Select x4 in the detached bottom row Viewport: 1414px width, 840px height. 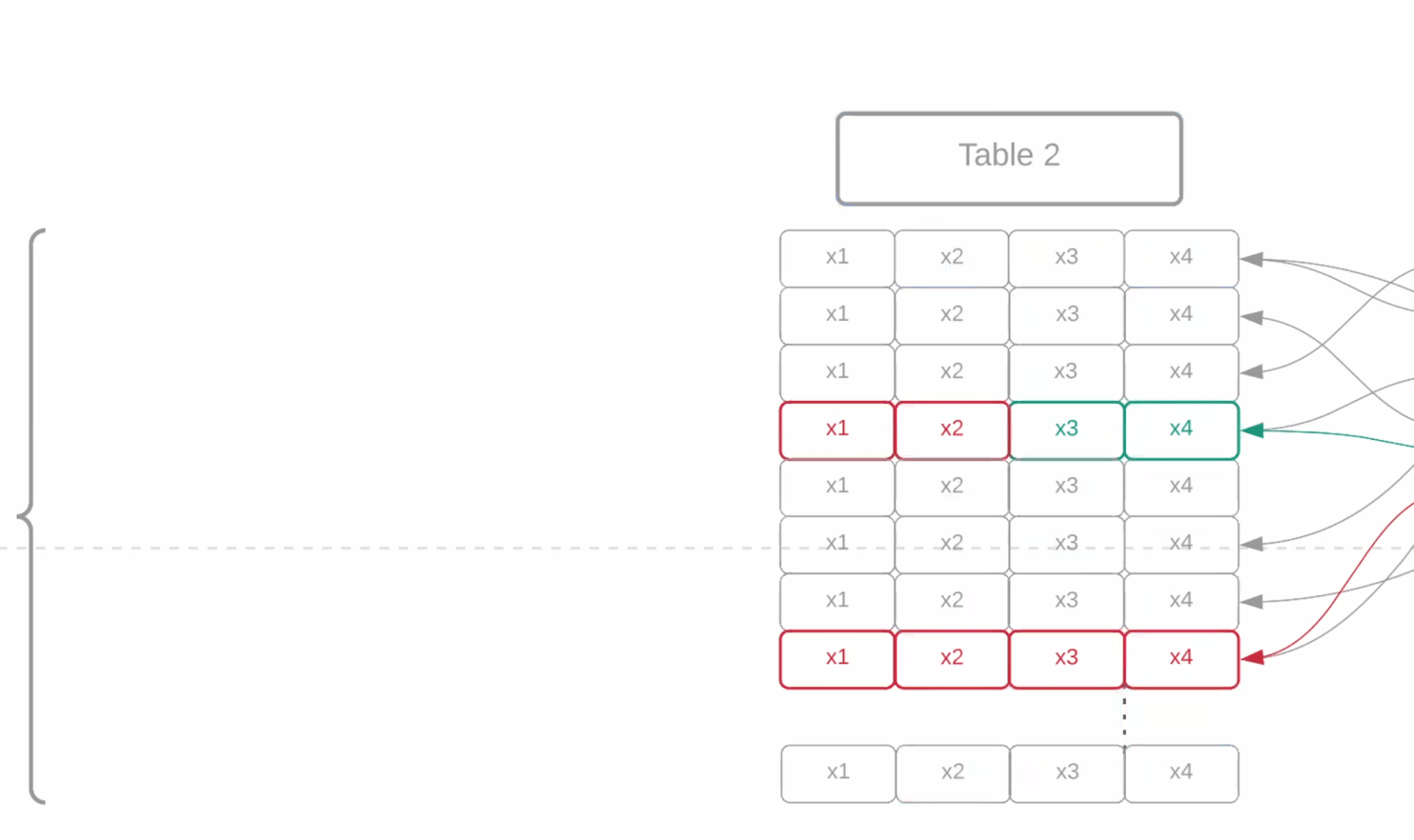point(1182,774)
